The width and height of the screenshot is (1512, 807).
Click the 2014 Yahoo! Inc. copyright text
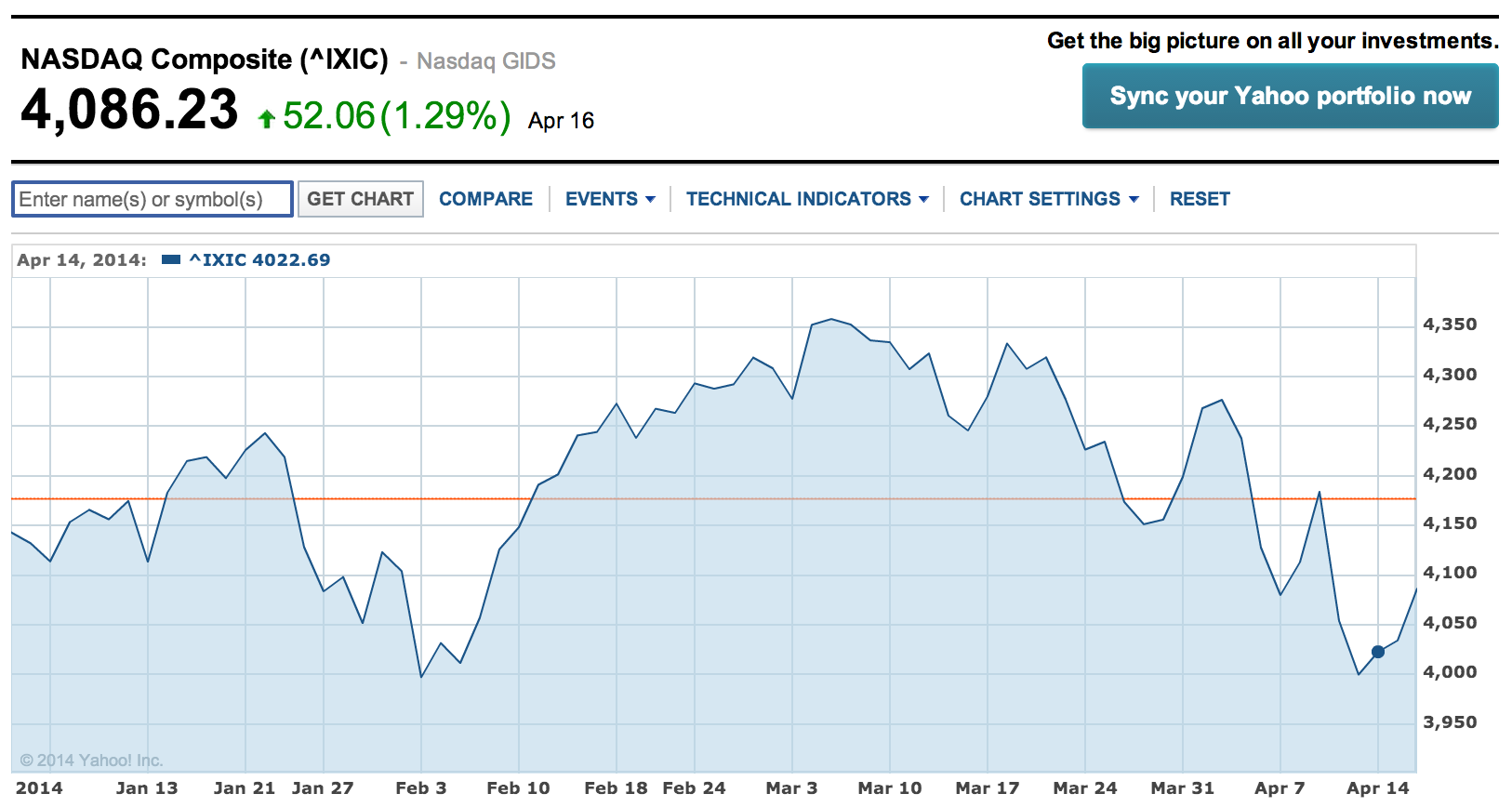[91, 761]
